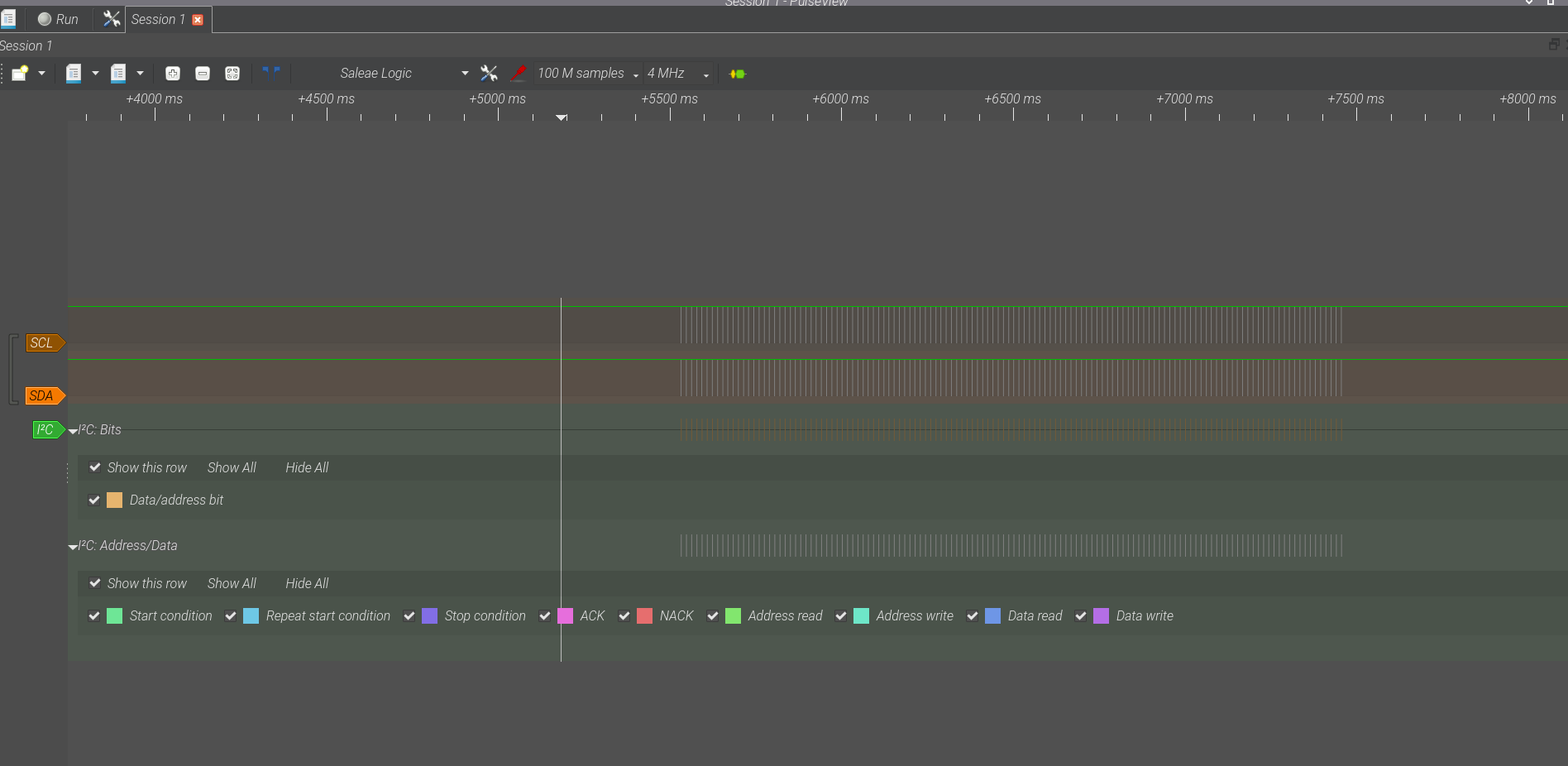
Task: Click the Data read color swatch
Action: (x=992, y=615)
